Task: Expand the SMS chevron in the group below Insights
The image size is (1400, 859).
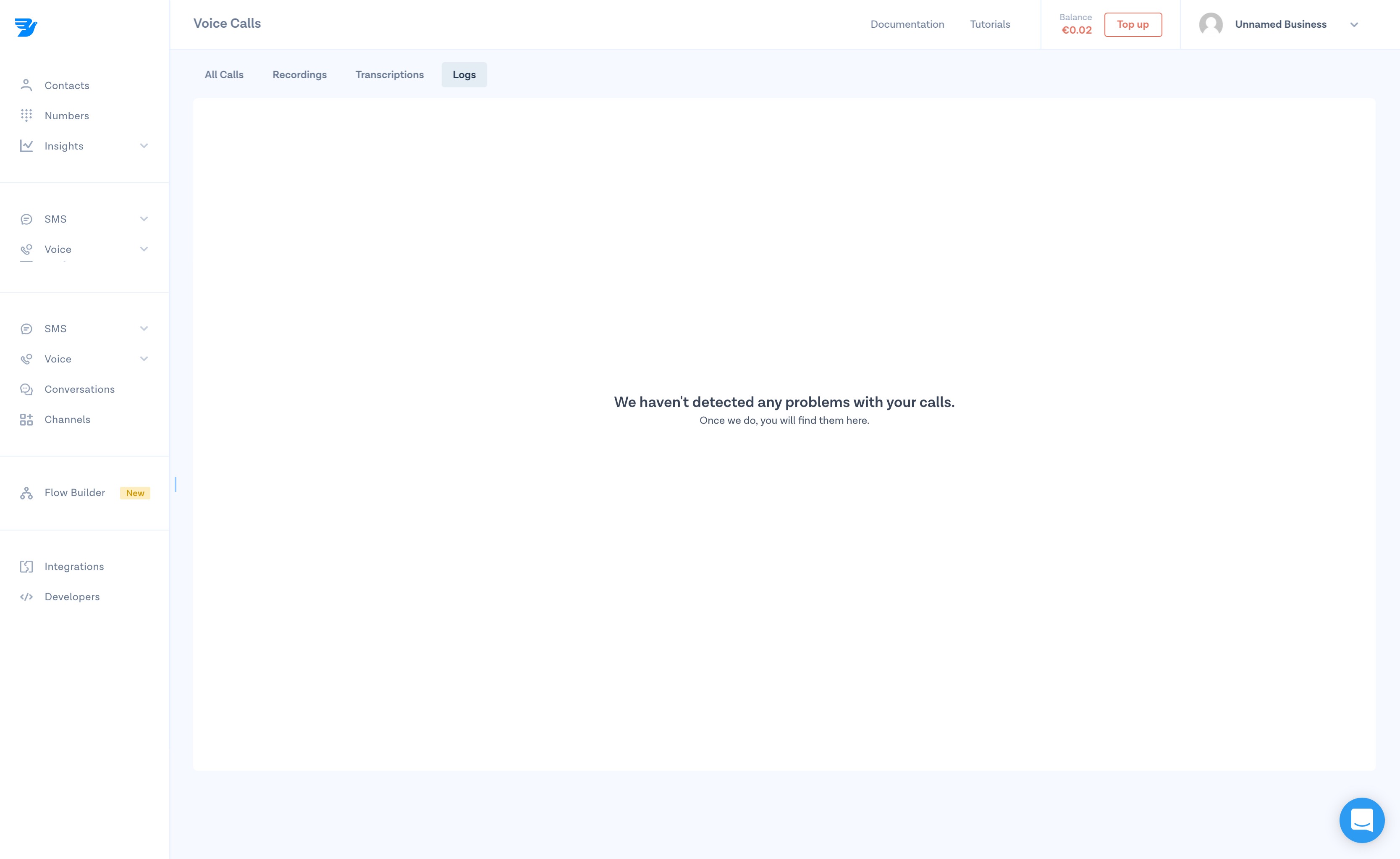Action: click(x=144, y=219)
